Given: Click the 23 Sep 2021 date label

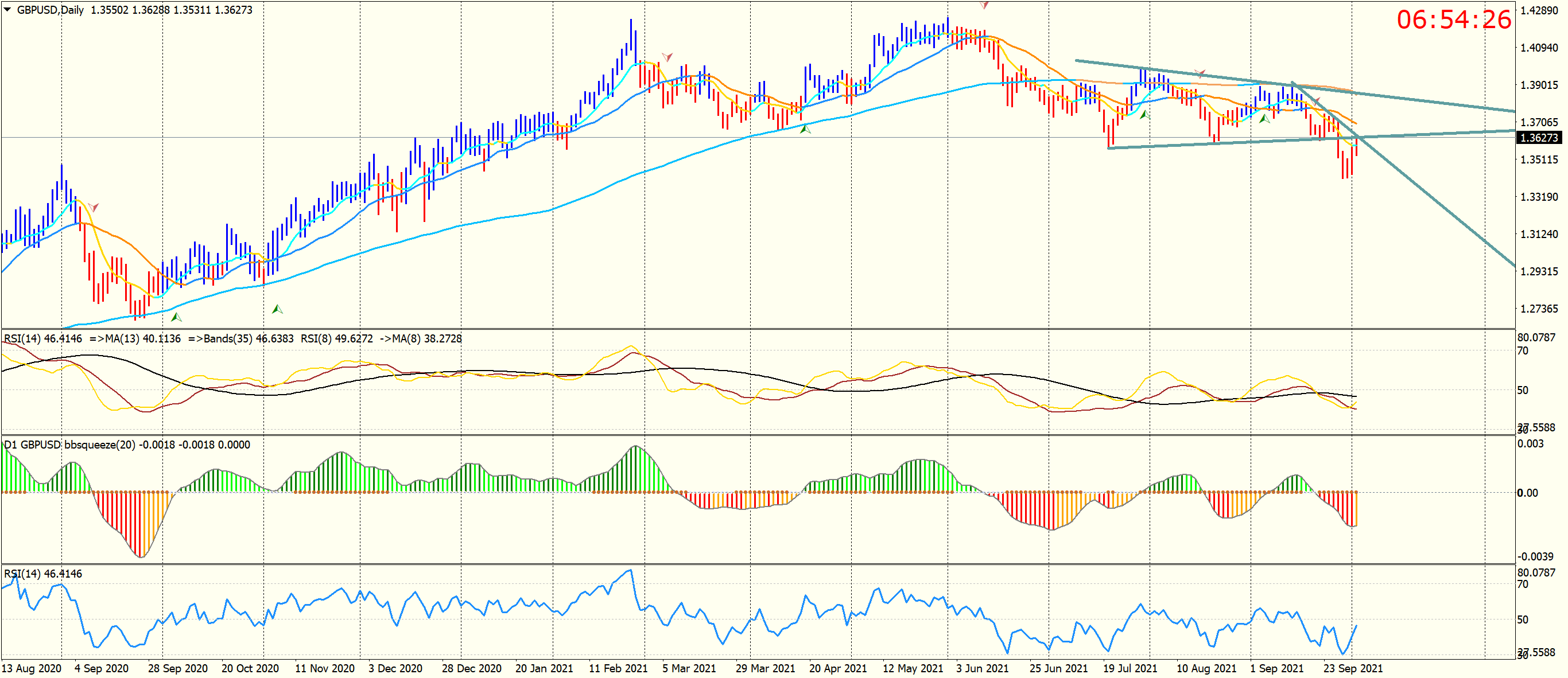Looking at the screenshot, I should click(1353, 668).
